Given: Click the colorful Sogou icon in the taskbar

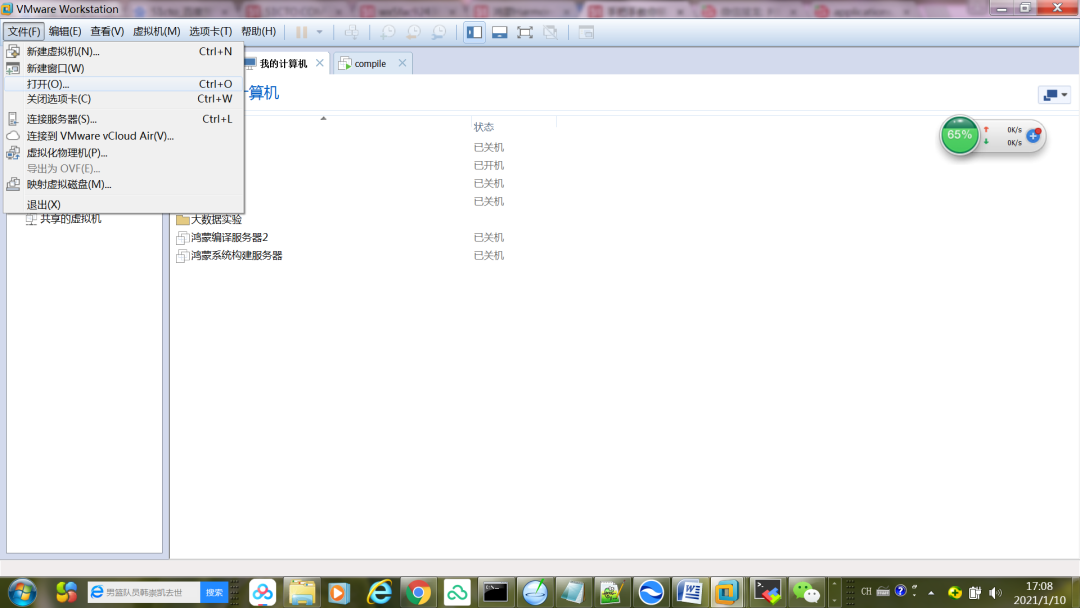Looking at the screenshot, I should (x=66, y=592).
